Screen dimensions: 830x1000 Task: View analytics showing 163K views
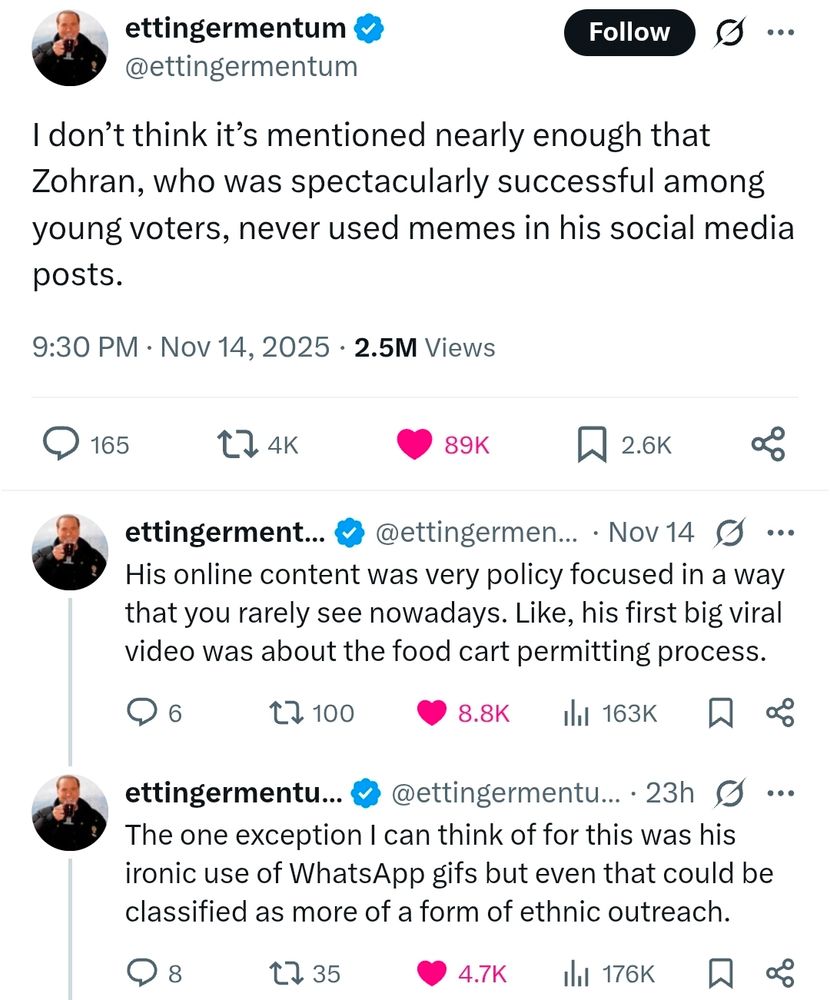pyautogui.click(x=576, y=712)
